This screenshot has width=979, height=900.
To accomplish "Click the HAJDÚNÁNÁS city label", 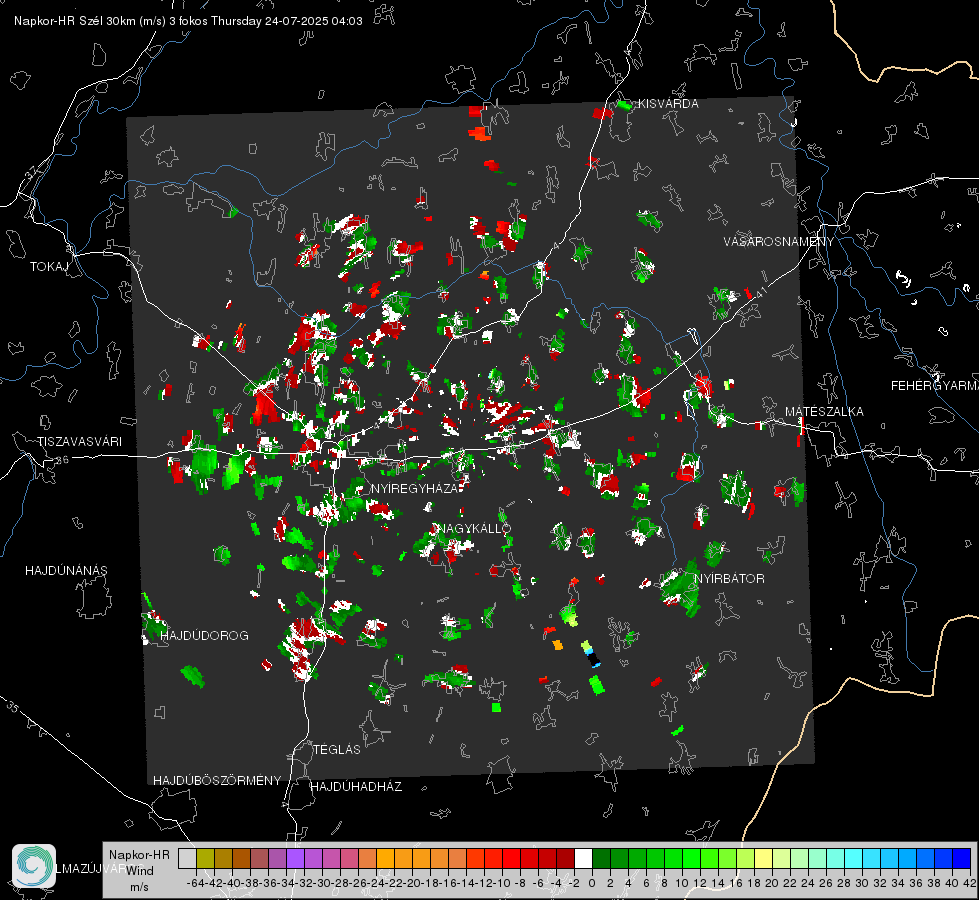I will click(x=66, y=571).
